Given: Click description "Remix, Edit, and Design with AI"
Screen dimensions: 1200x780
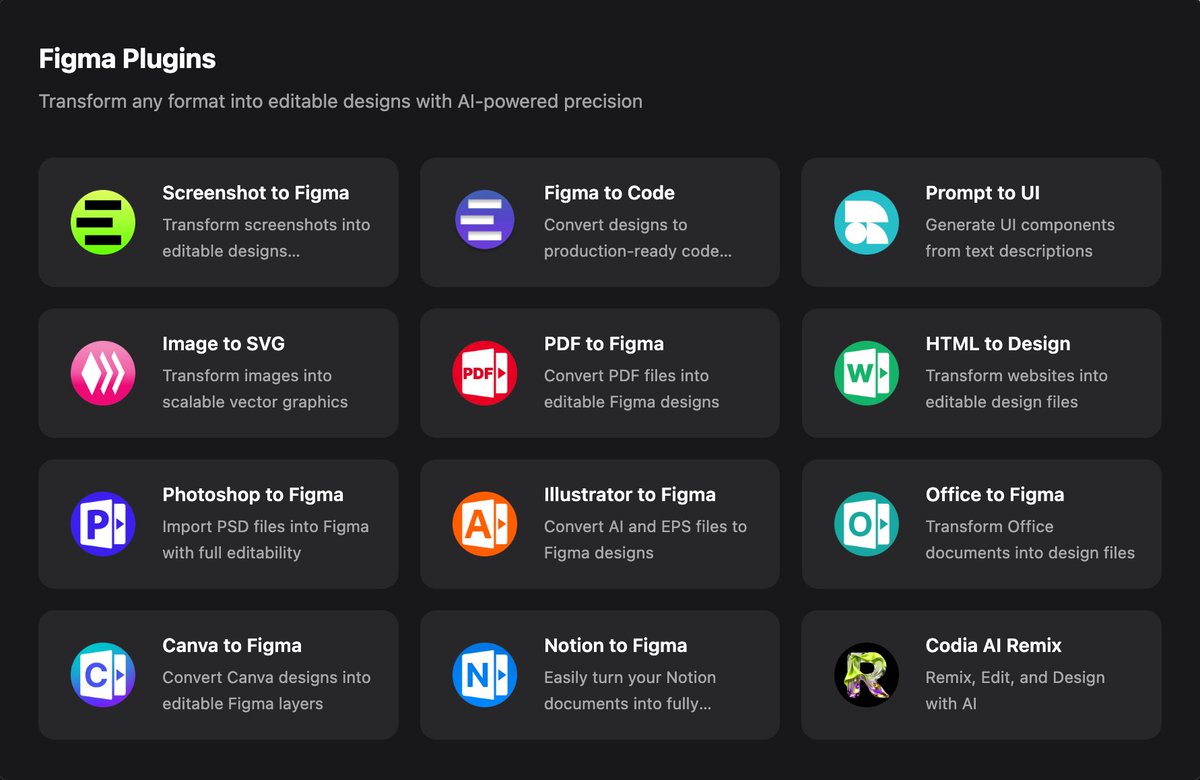Looking at the screenshot, I should pyautogui.click(x=1015, y=691).
